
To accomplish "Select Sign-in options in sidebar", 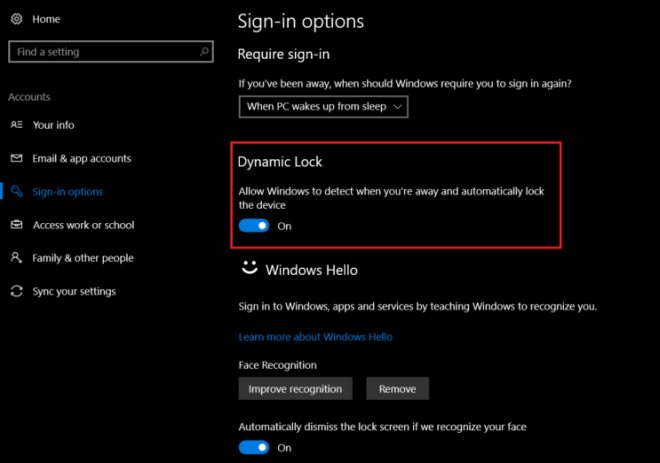I will pyautogui.click(x=67, y=192).
